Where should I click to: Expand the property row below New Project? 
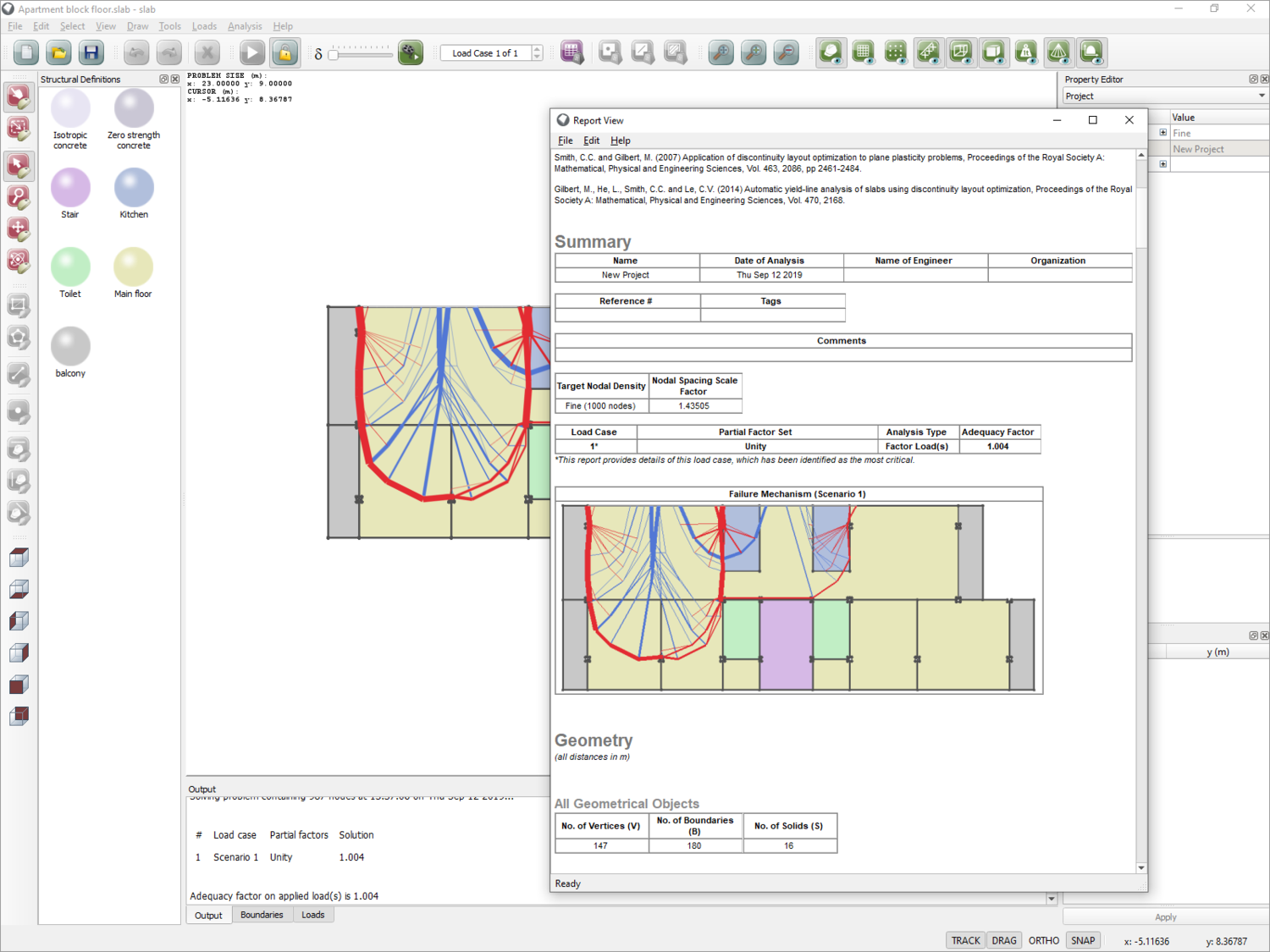coord(1162,164)
